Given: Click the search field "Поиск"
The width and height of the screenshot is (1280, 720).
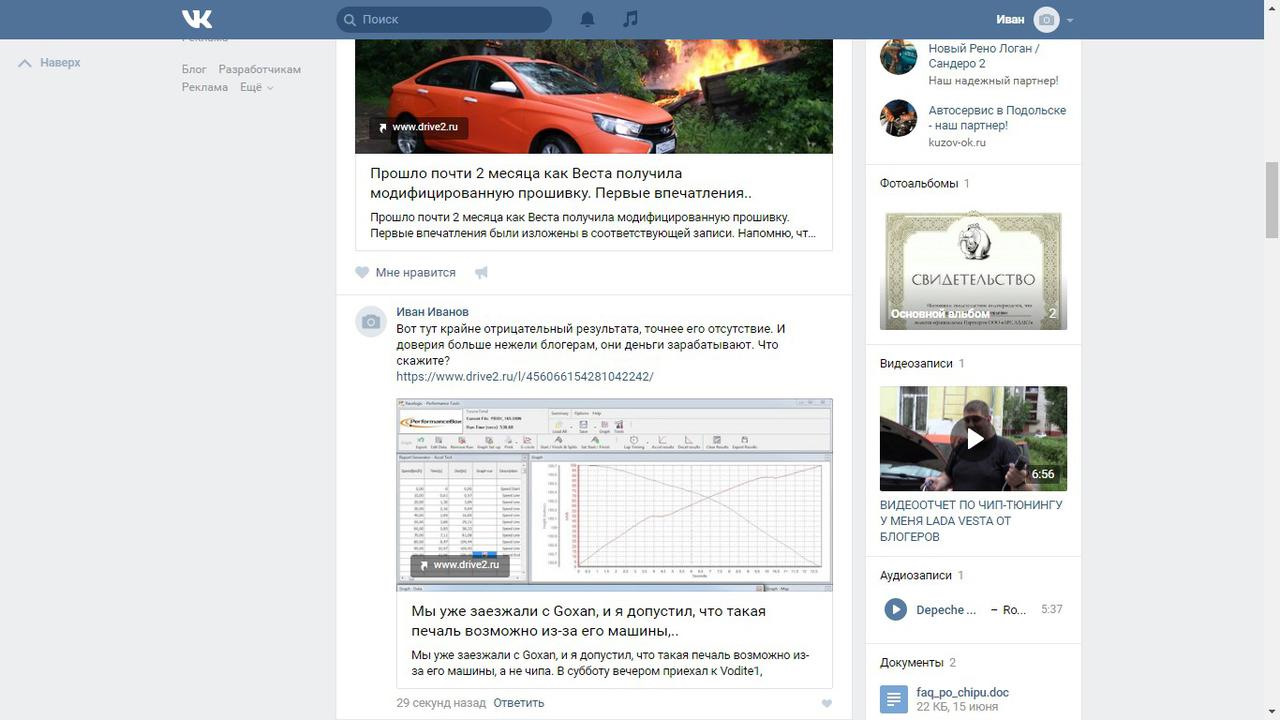Looking at the screenshot, I should coord(444,19).
